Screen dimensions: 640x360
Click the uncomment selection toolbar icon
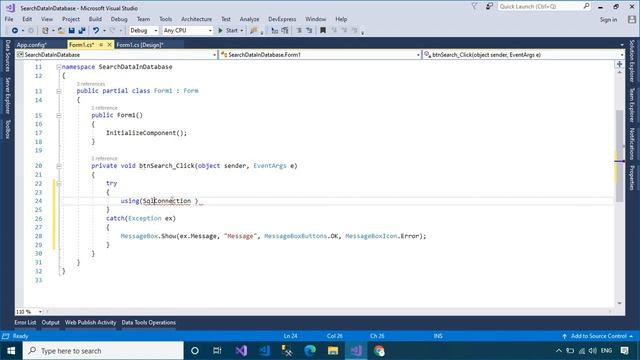[x=309, y=31]
